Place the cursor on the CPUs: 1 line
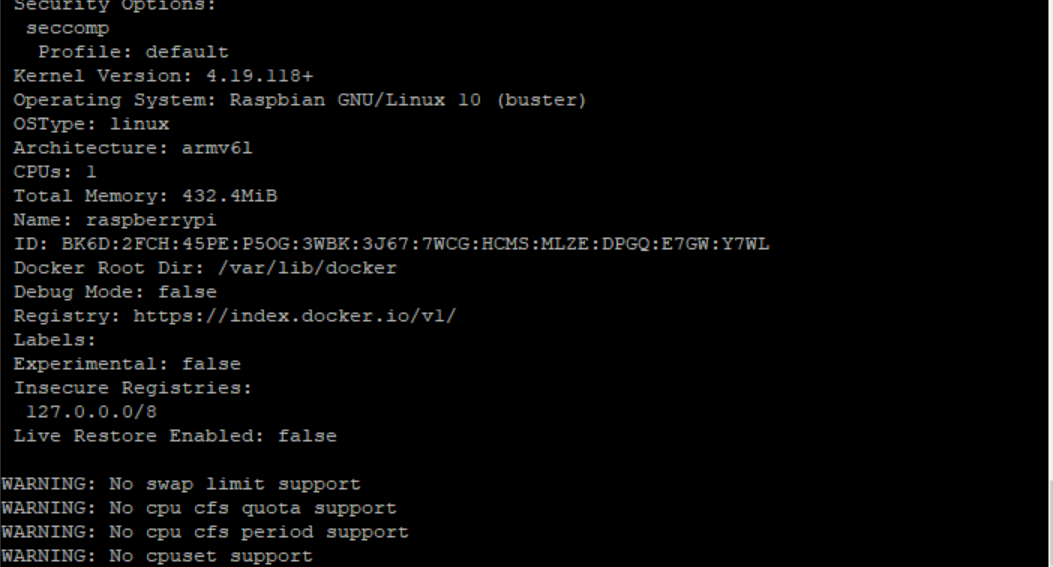The width and height of the screenshot is (1053, 567). (55, 172)
